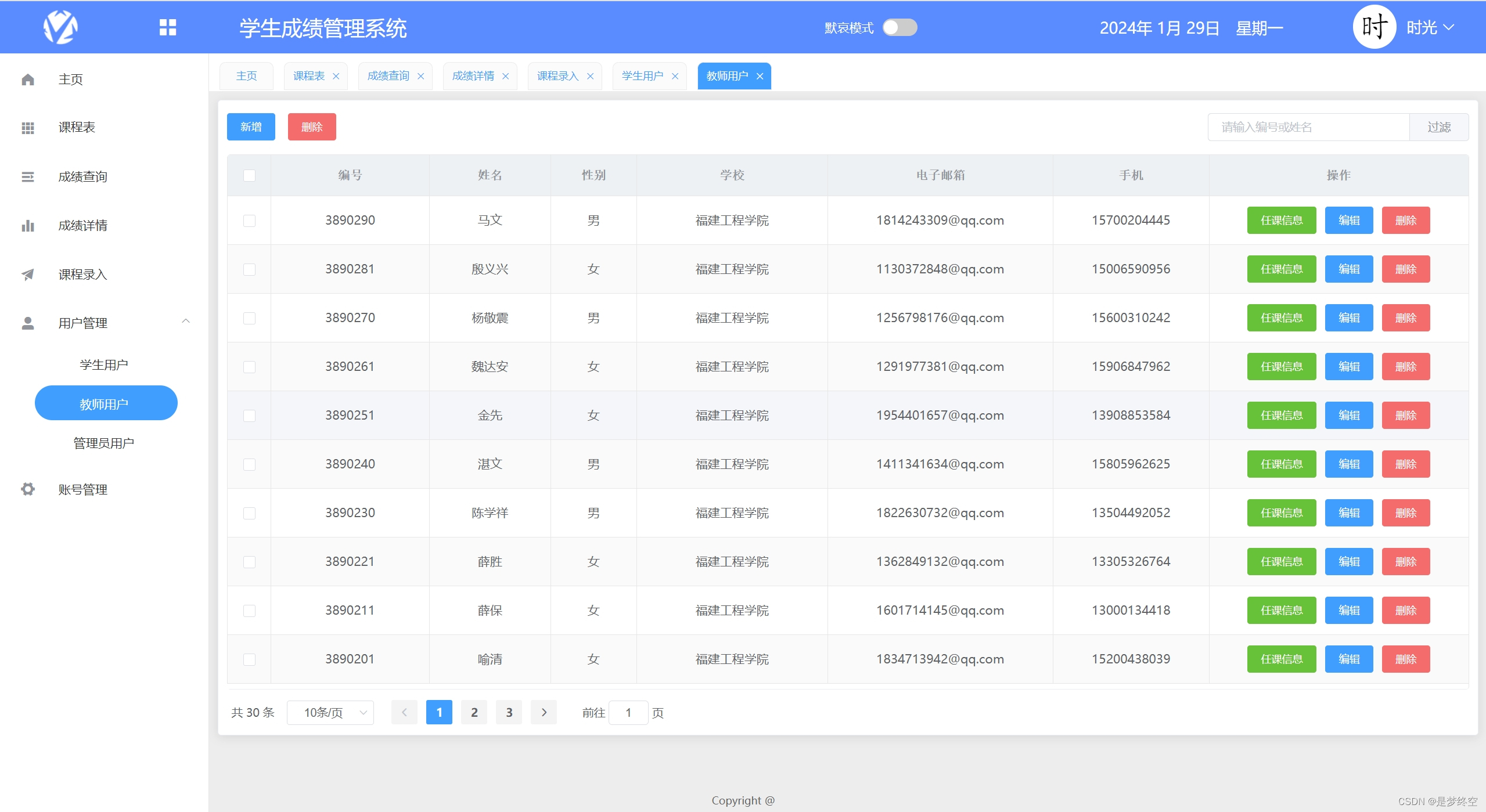Viewport: 1486px width, 812px height.
Task: Open 账号管理 in sidebar
Action: (82, 489)
